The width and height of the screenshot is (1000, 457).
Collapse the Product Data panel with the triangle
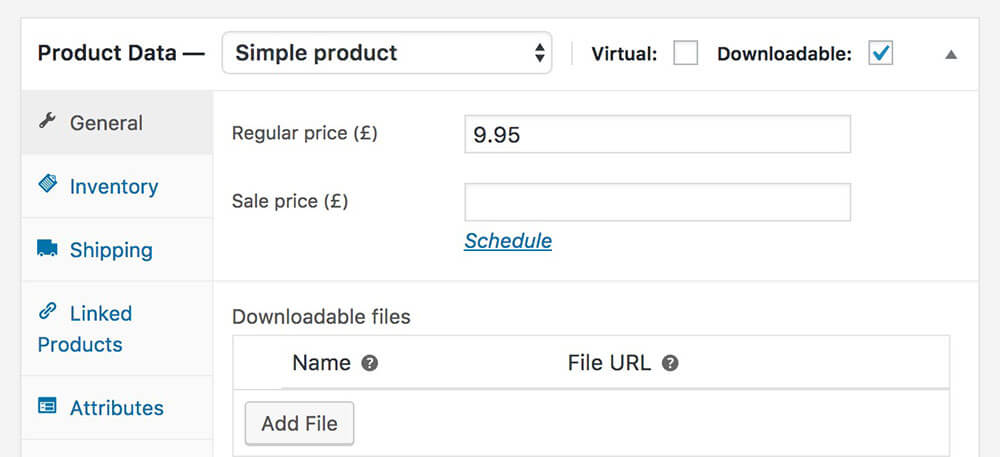click(951, 55)
